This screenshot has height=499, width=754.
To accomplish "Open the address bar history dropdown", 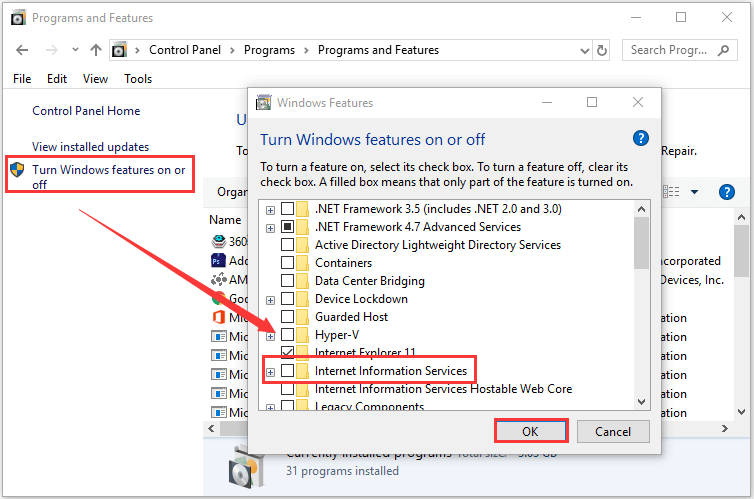I will (584, 50).
